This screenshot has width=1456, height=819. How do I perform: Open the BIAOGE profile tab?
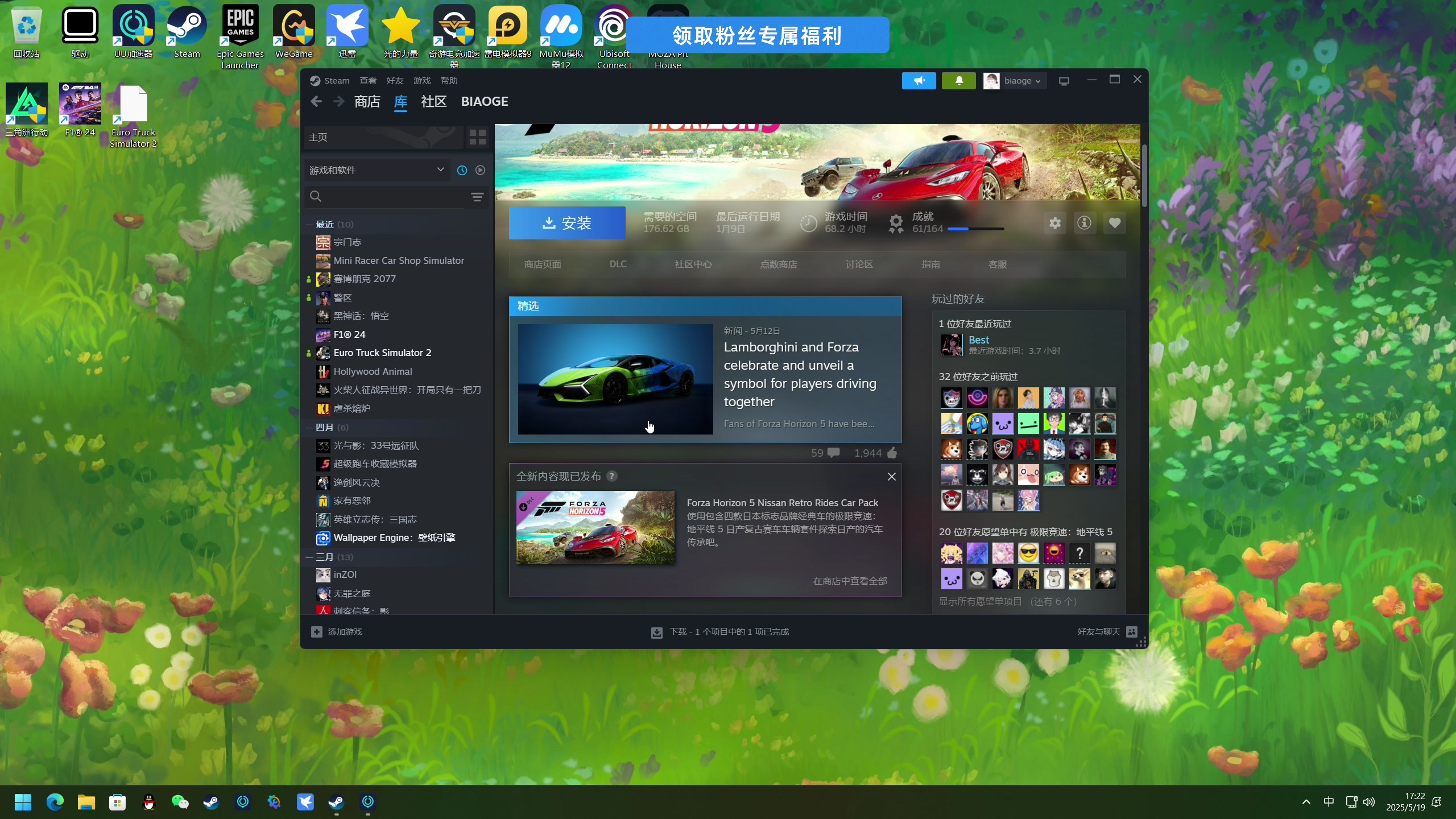click(x=485, y=101)
